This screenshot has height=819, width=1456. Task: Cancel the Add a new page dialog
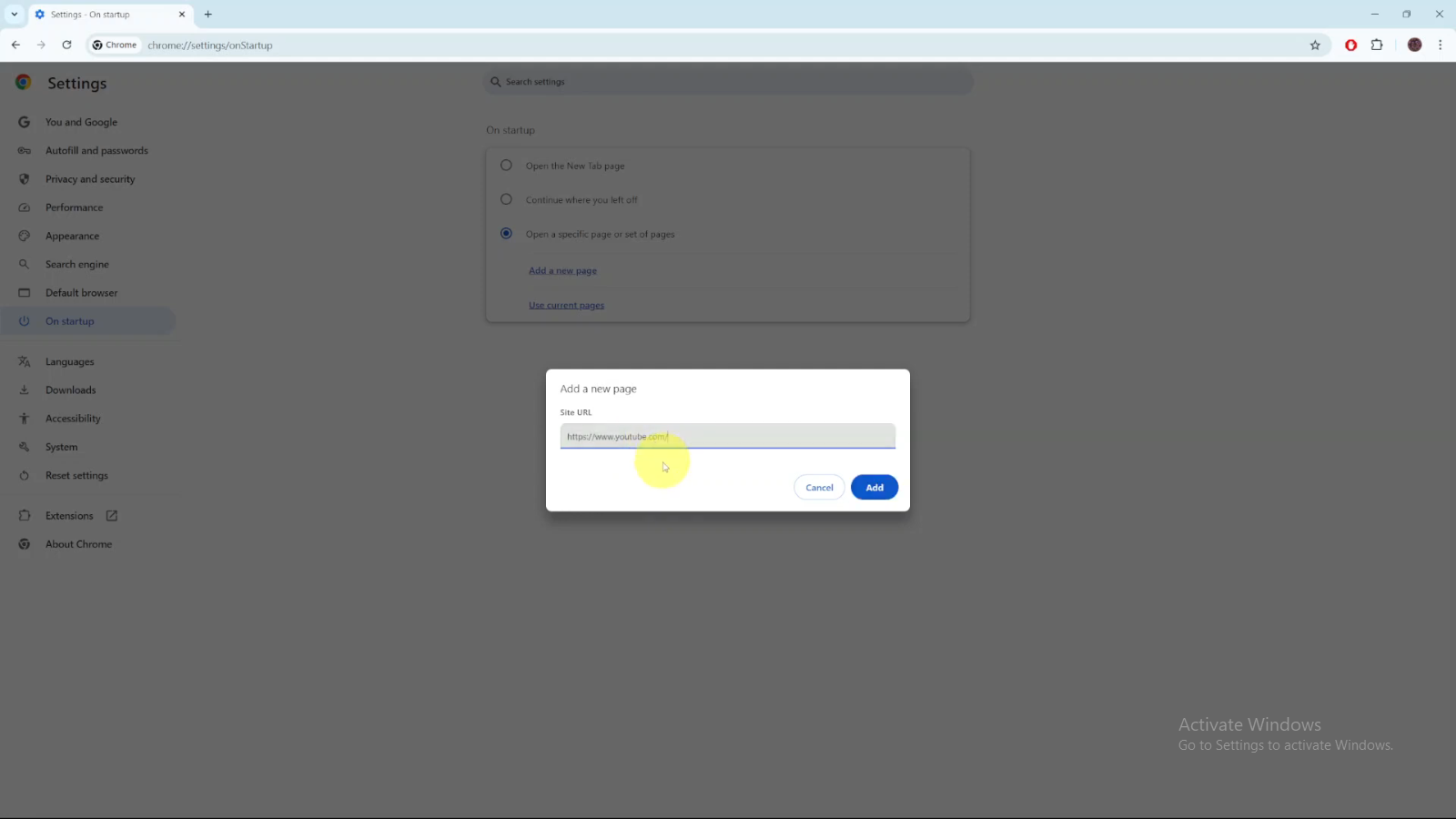[x=819, y=488]
